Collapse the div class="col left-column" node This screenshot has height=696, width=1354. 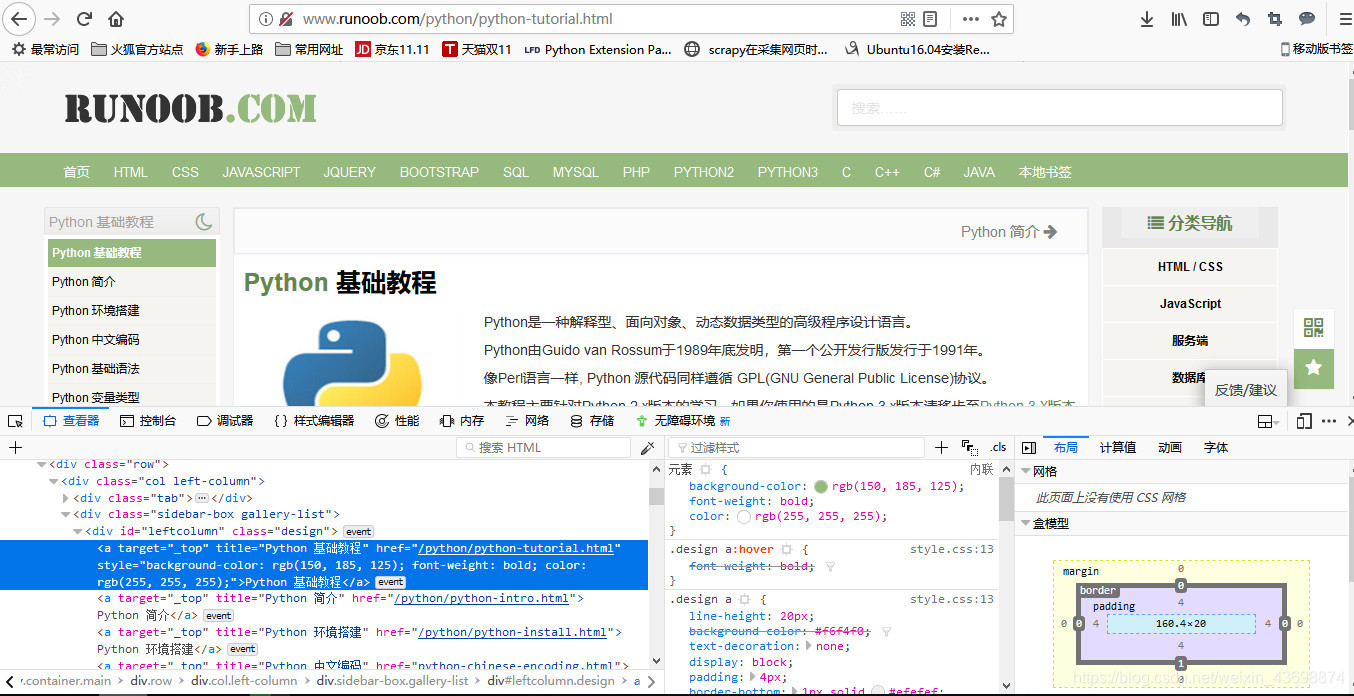[x=54, y=481]
